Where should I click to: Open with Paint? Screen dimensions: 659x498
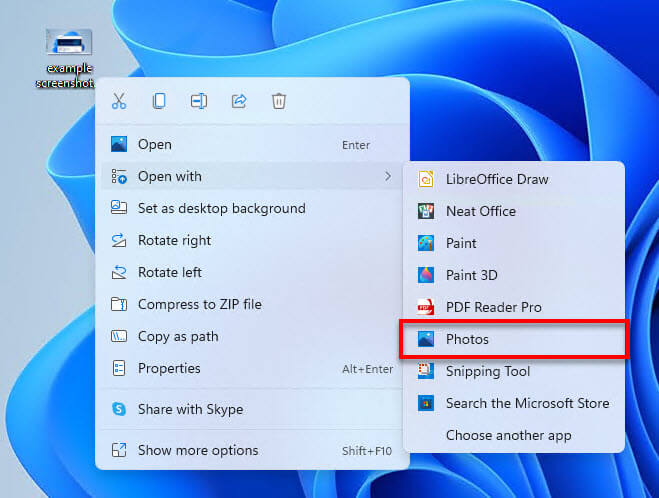pyautogui.click(x=514, y=243)
